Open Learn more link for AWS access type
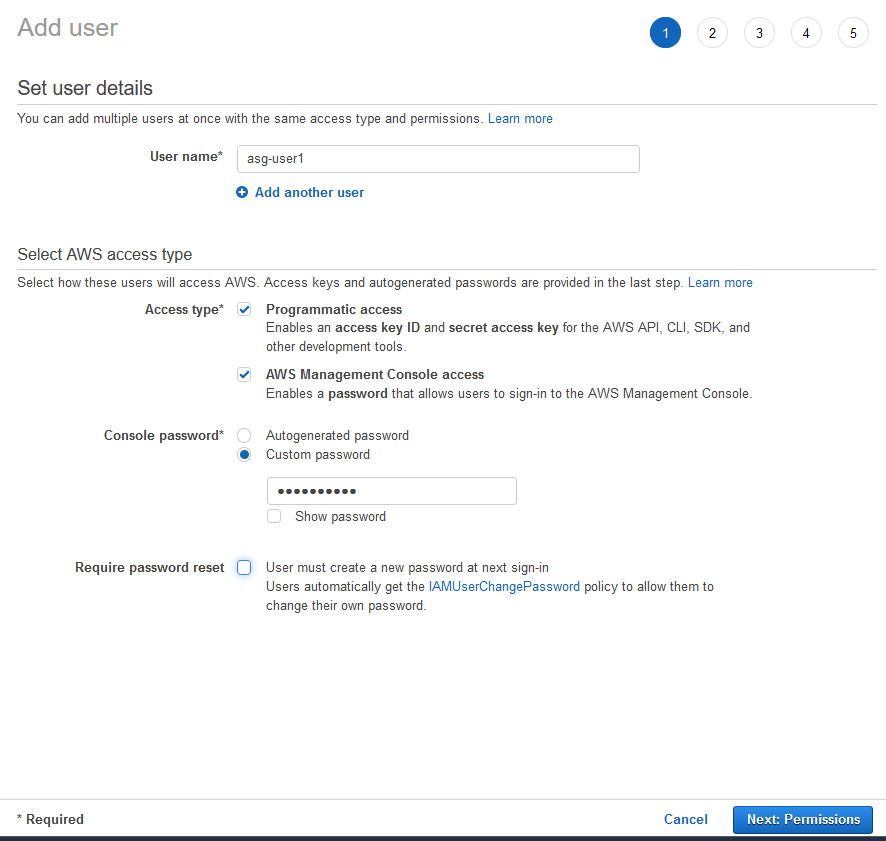Screen dimensions: 886x841 point(720,283)
